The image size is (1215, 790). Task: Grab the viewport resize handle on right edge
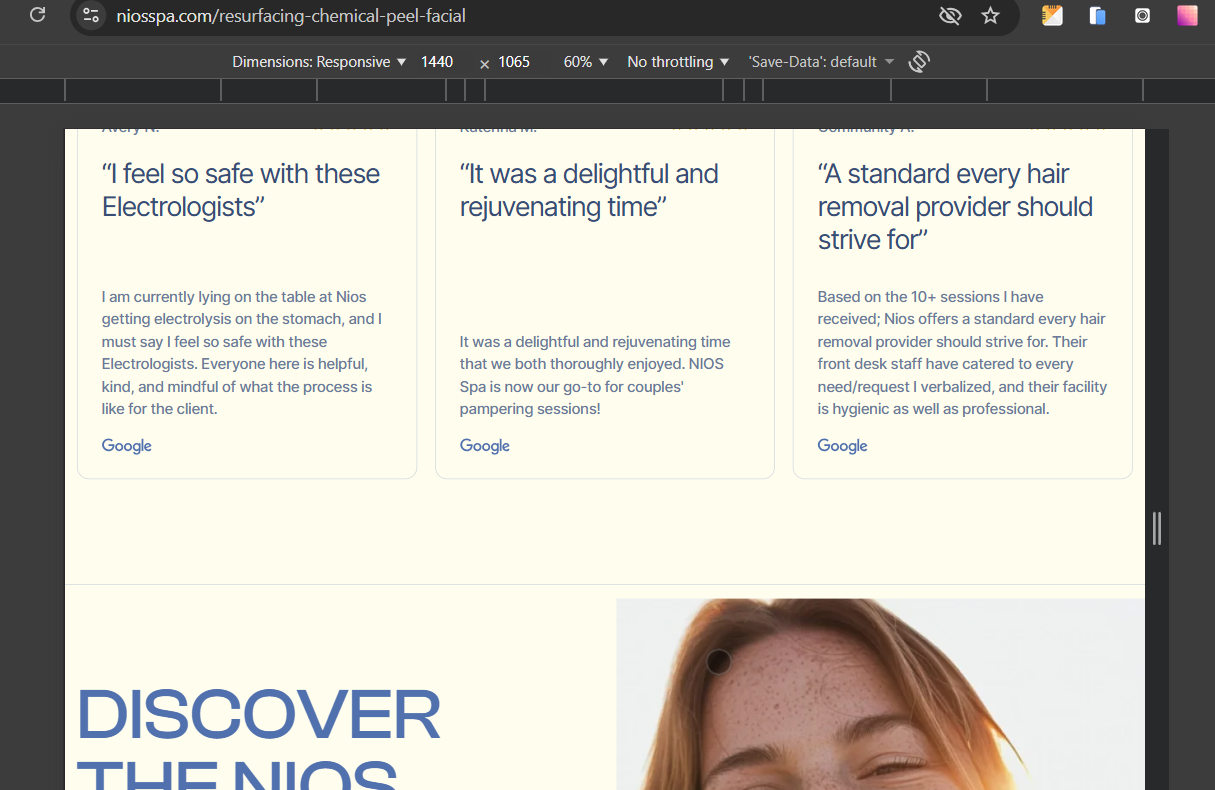pos(1157,528)
